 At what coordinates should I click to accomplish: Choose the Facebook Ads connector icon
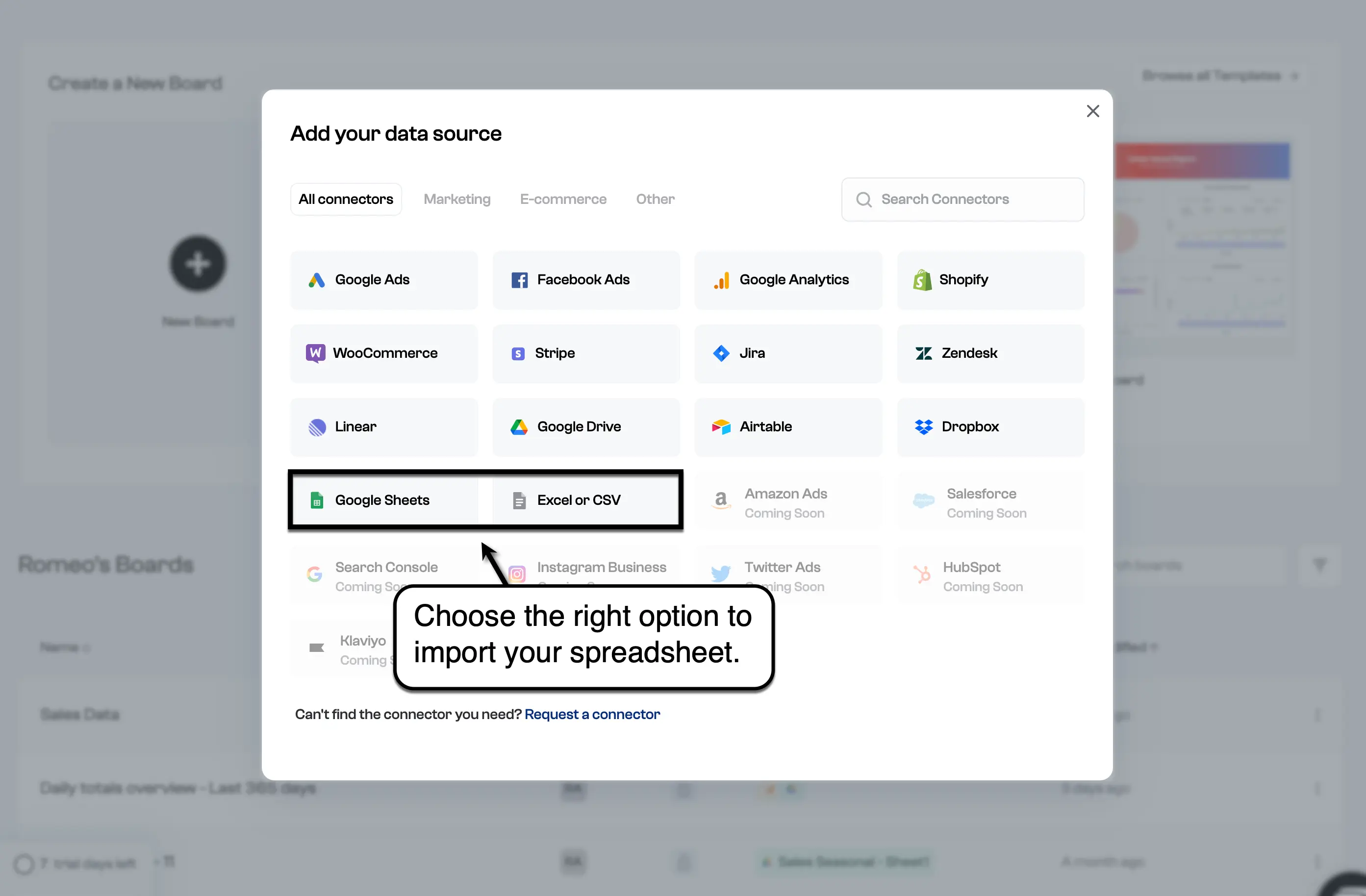coord(519,280)
